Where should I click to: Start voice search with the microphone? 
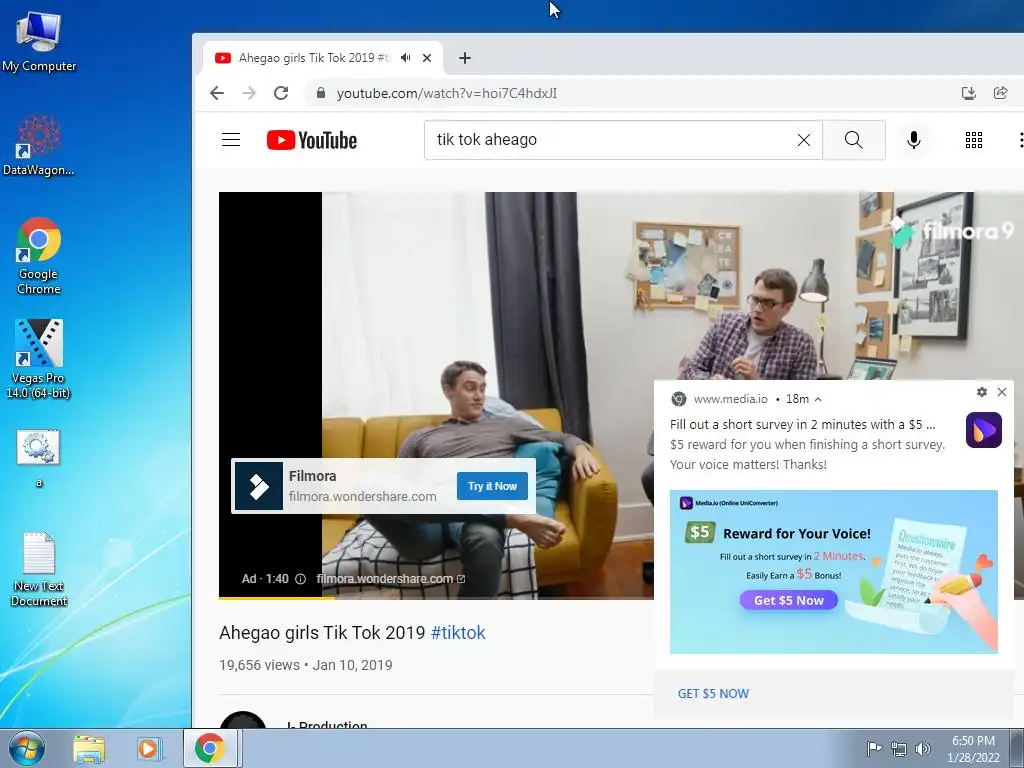coord(914,140)
